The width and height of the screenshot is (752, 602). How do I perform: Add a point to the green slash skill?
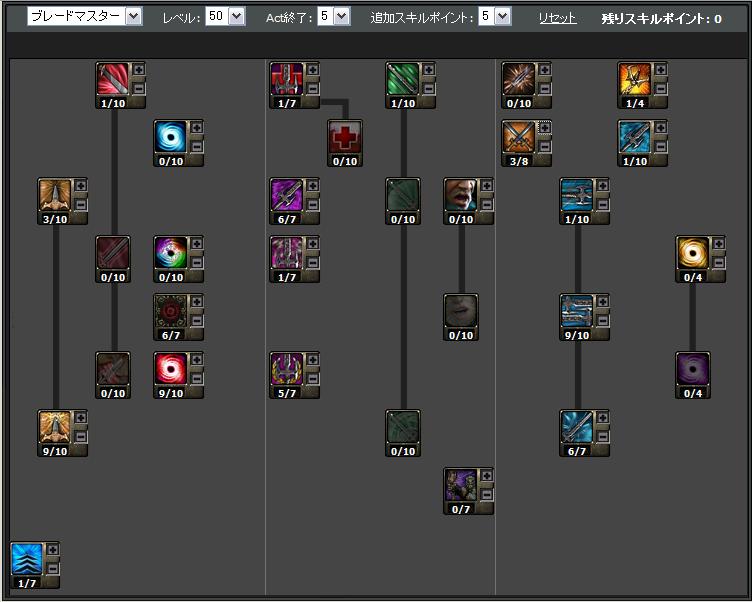point(429,70)
